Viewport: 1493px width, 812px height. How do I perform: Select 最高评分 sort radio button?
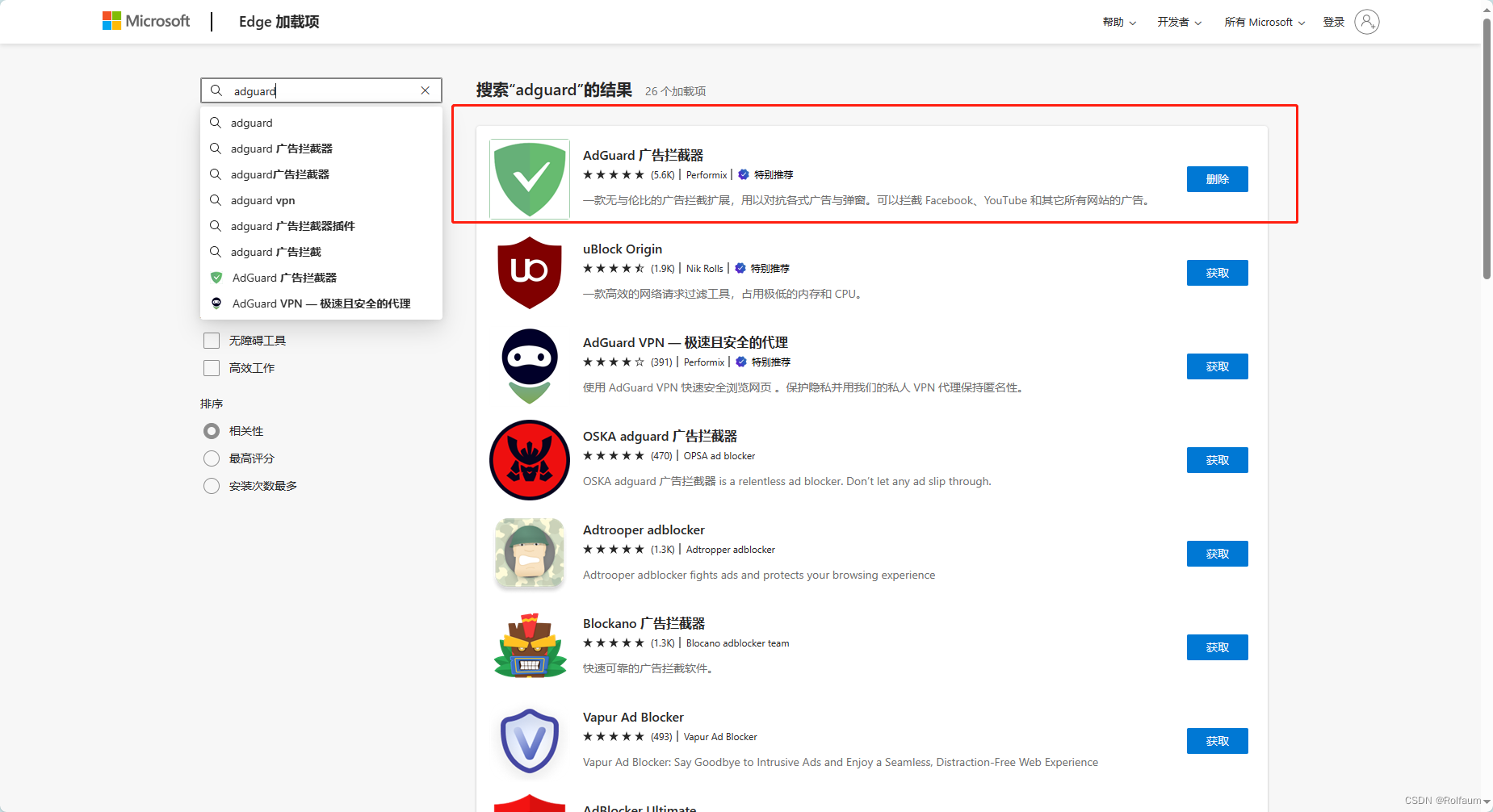[x=212, y=458]
